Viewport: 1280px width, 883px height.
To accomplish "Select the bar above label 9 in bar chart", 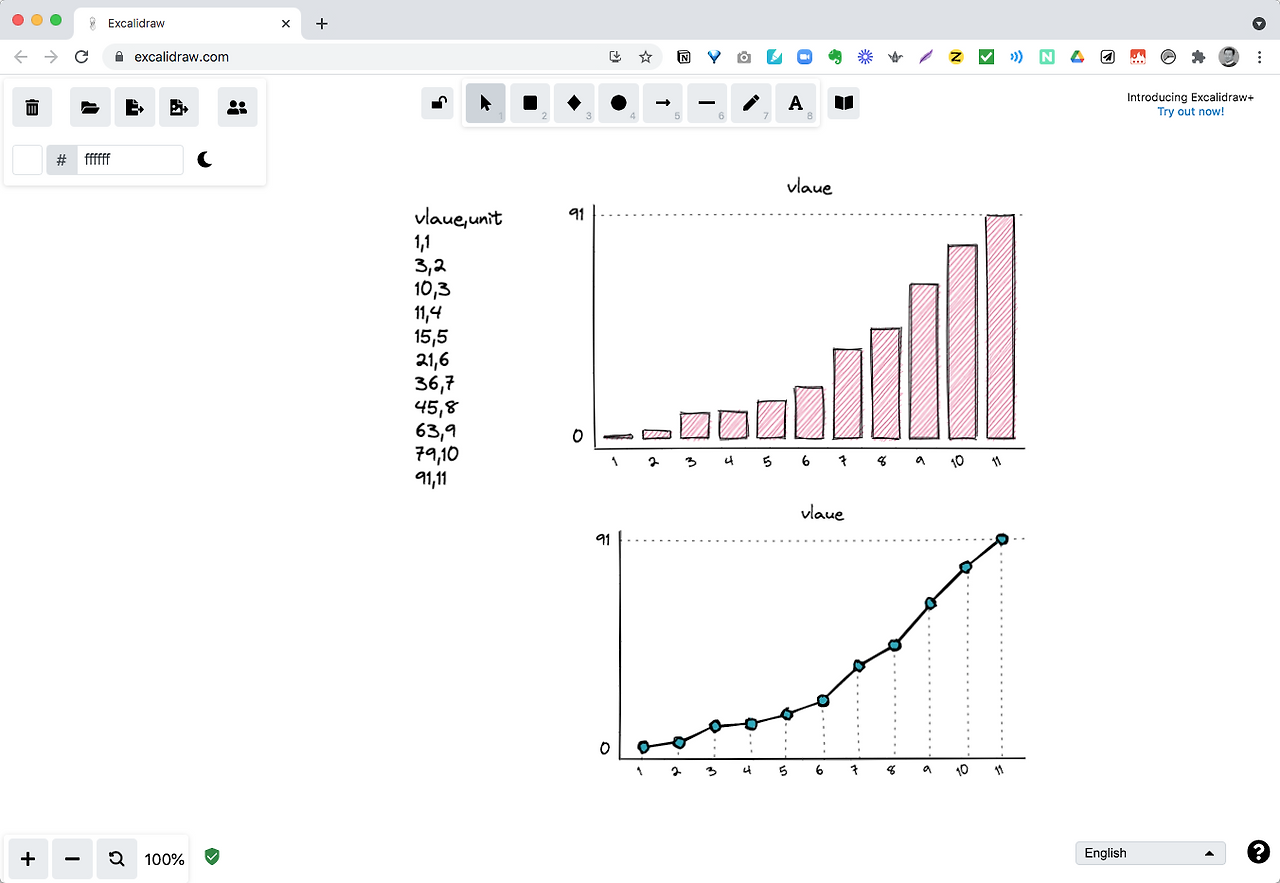I will (924, 361).
